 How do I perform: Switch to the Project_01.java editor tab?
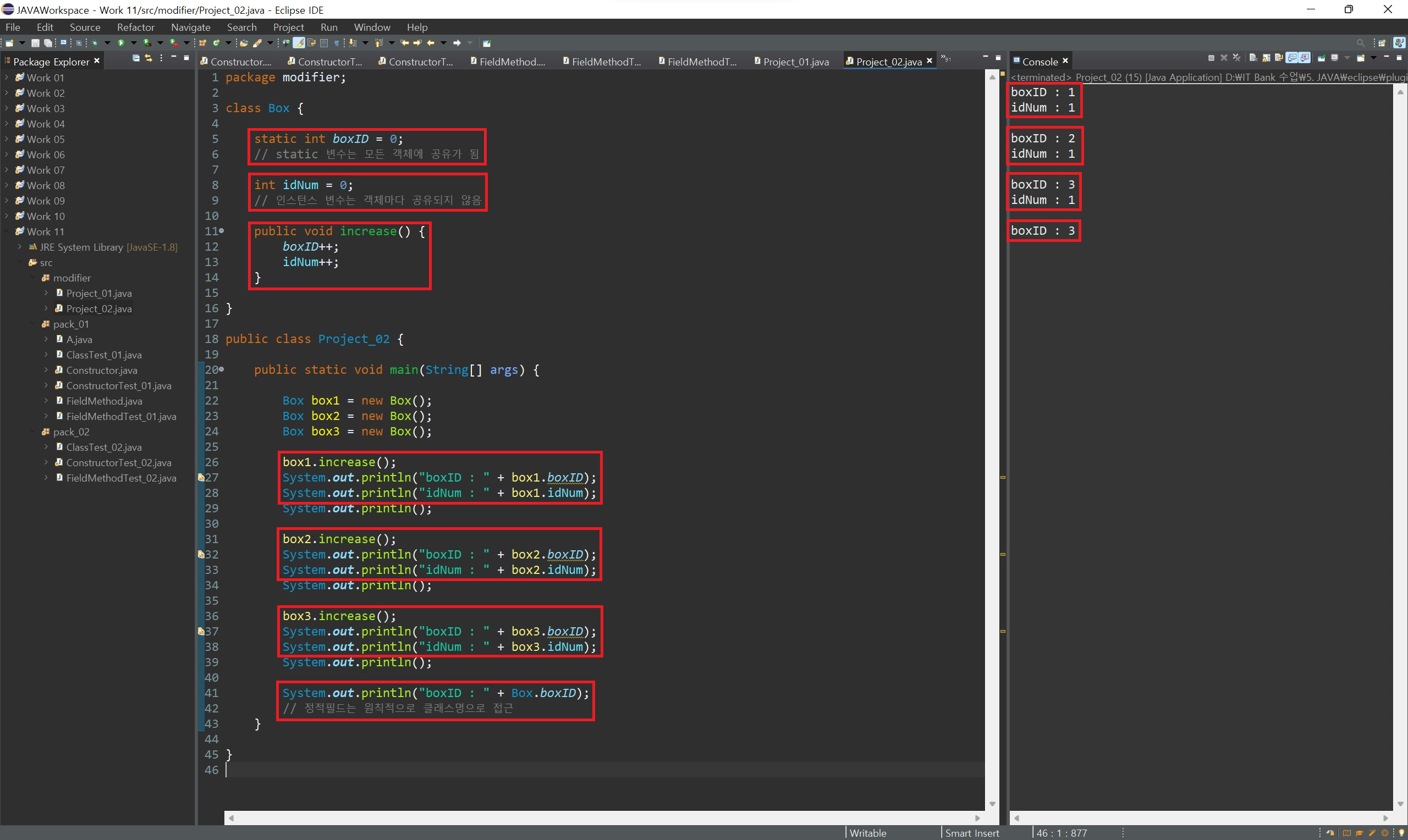(795, 62)
